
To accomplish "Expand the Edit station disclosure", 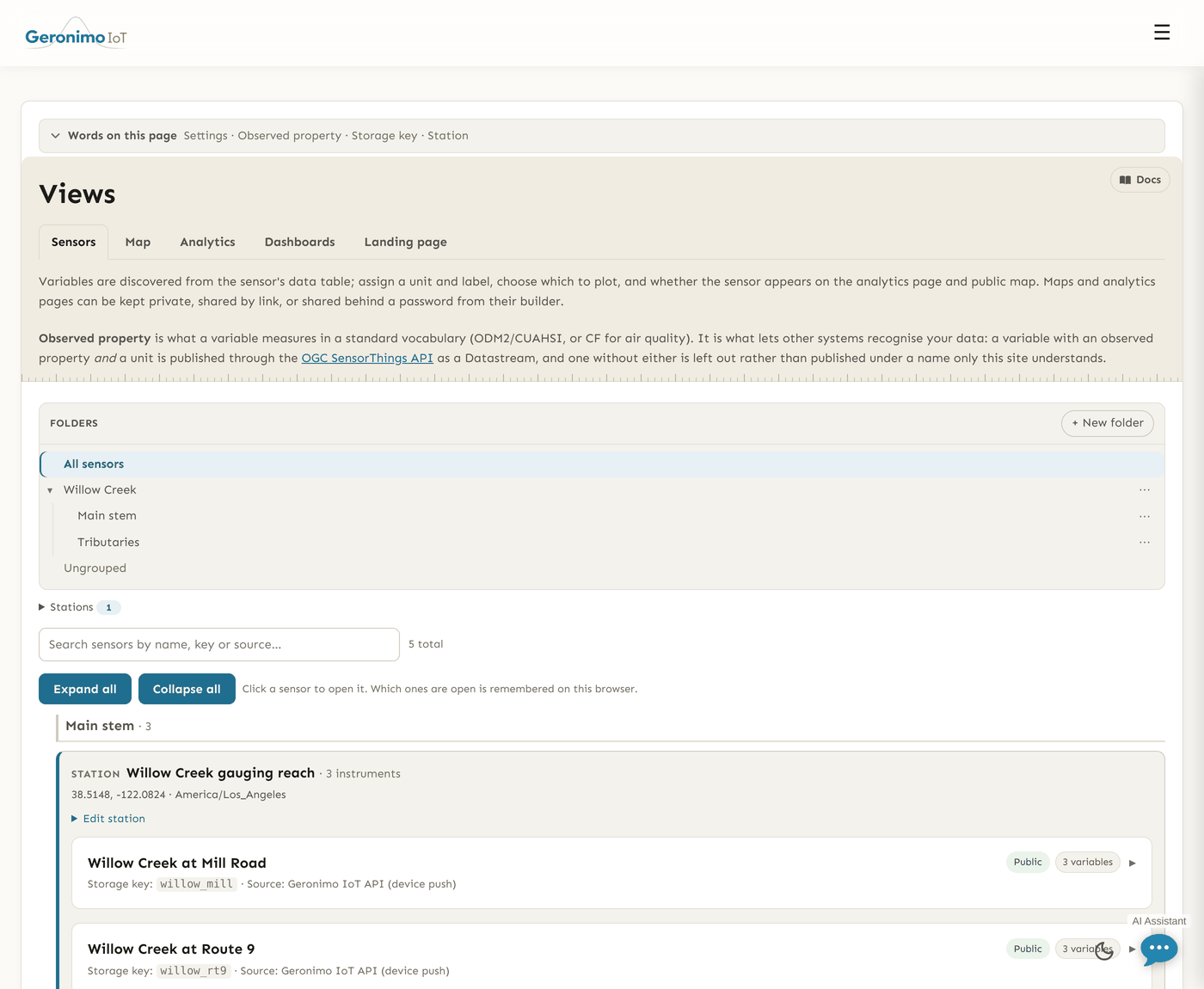I will click(108, 819).
